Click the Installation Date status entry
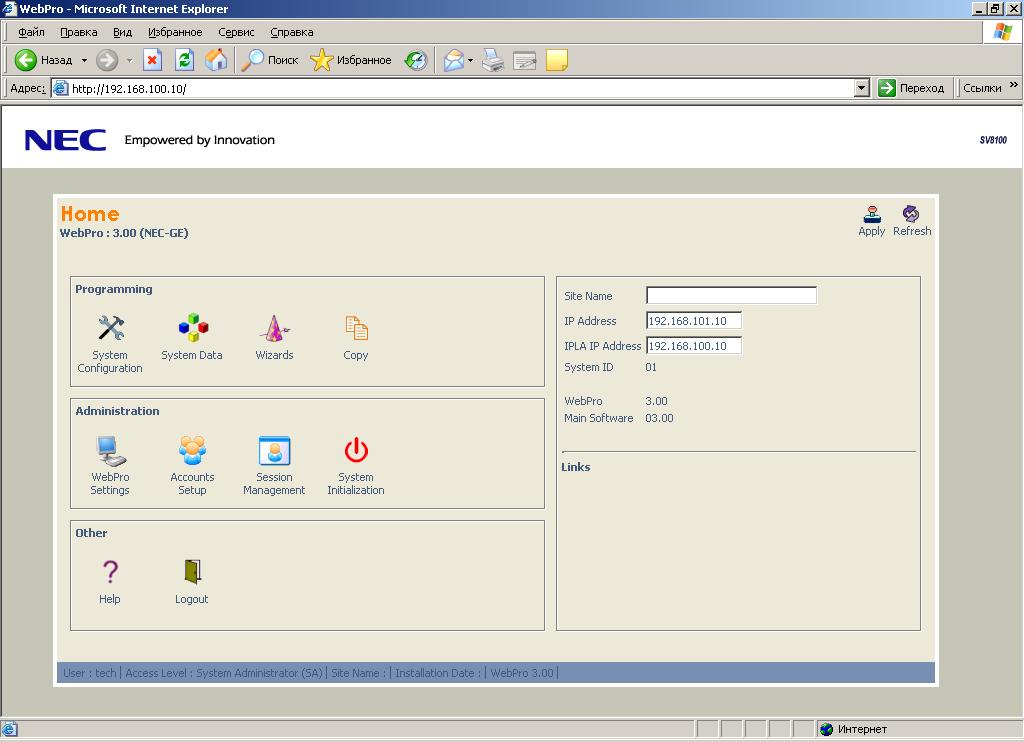This screenshot has width=1024, height=742. (438, 673)
